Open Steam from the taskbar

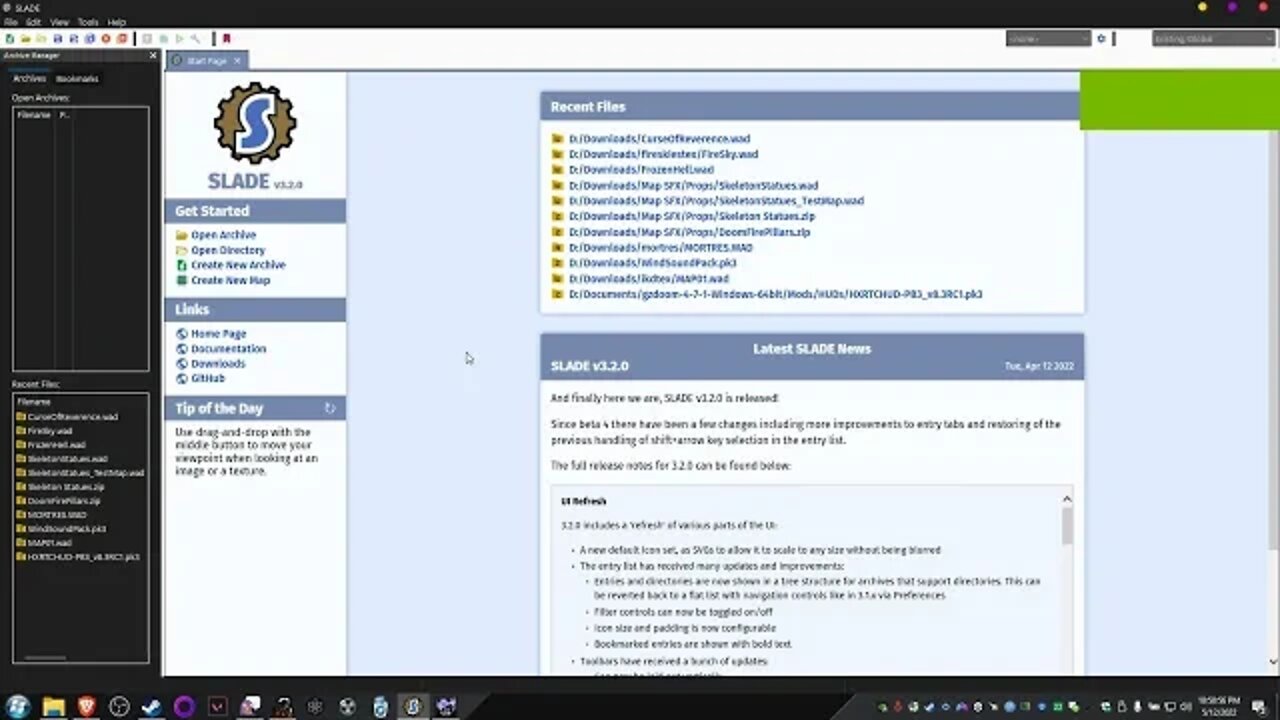tap(151, 707)
